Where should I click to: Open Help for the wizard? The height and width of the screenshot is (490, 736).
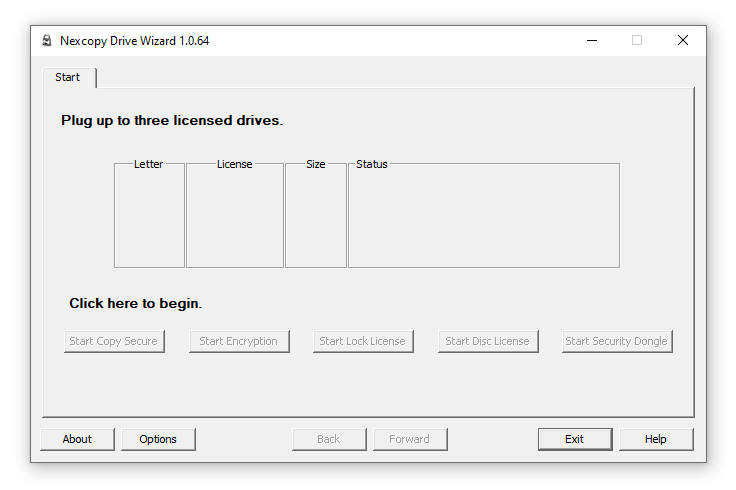(x=655, y=439)
